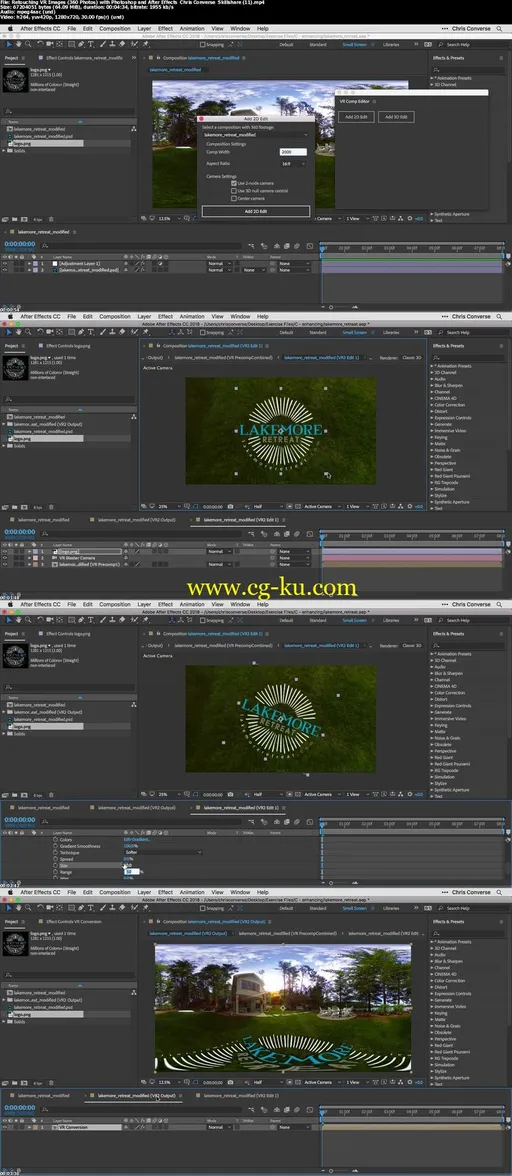Screen dimensions: 512x1176
Task: Select the Selection arrow tool in second frame toolbar
Action: pos(10,332)
